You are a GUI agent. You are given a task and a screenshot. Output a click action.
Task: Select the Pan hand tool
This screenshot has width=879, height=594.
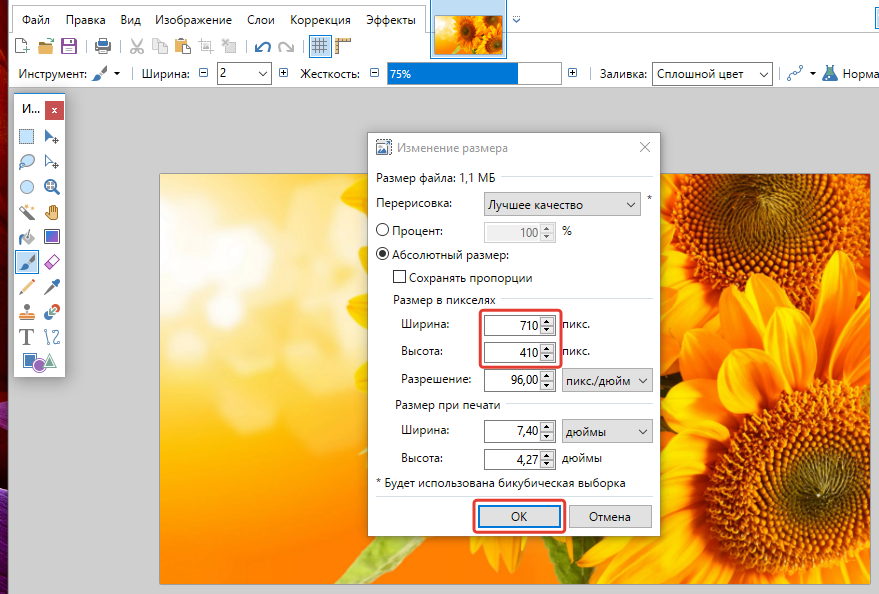[52, 212]
